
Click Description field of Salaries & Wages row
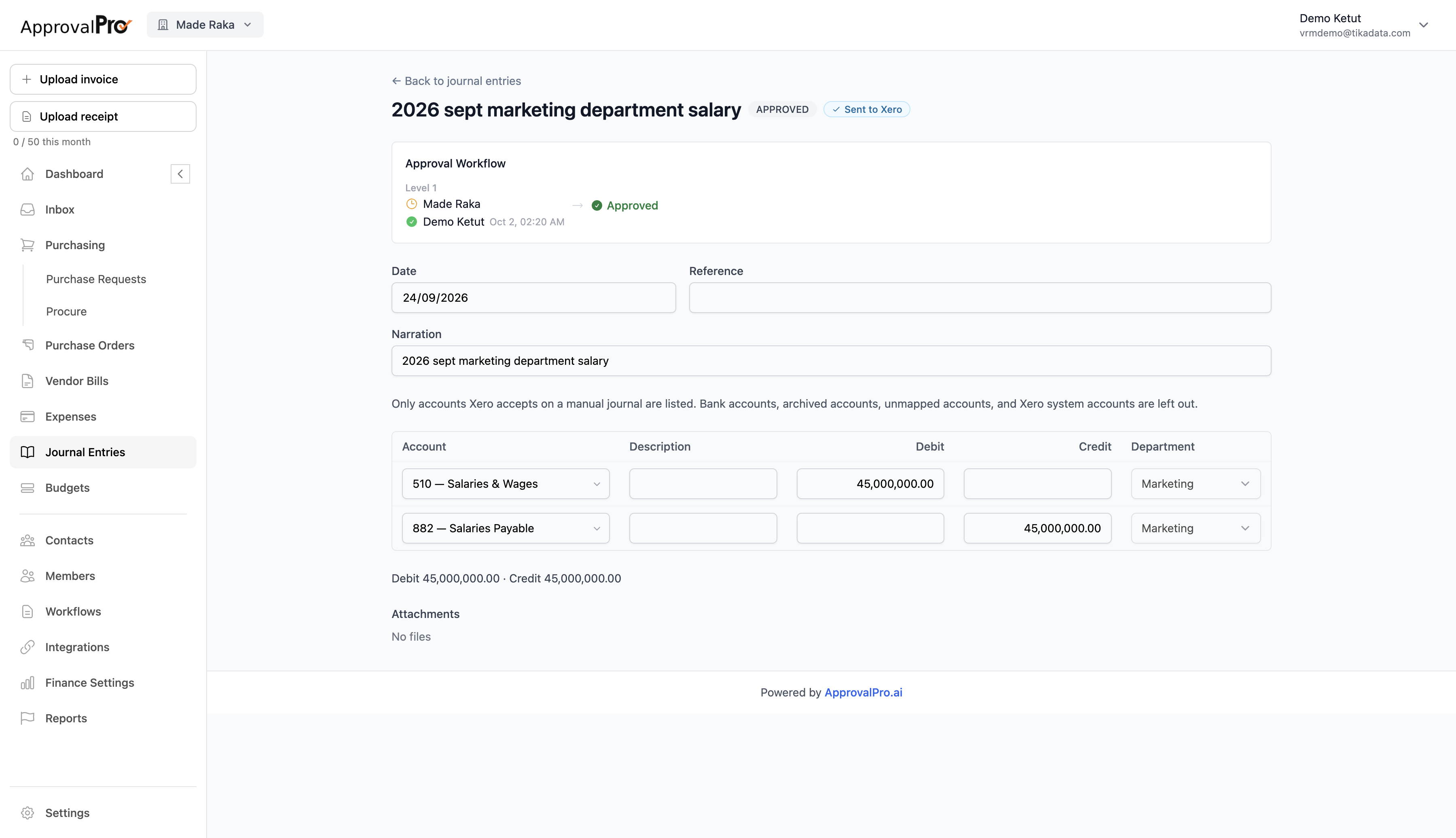tap(703, 484)
